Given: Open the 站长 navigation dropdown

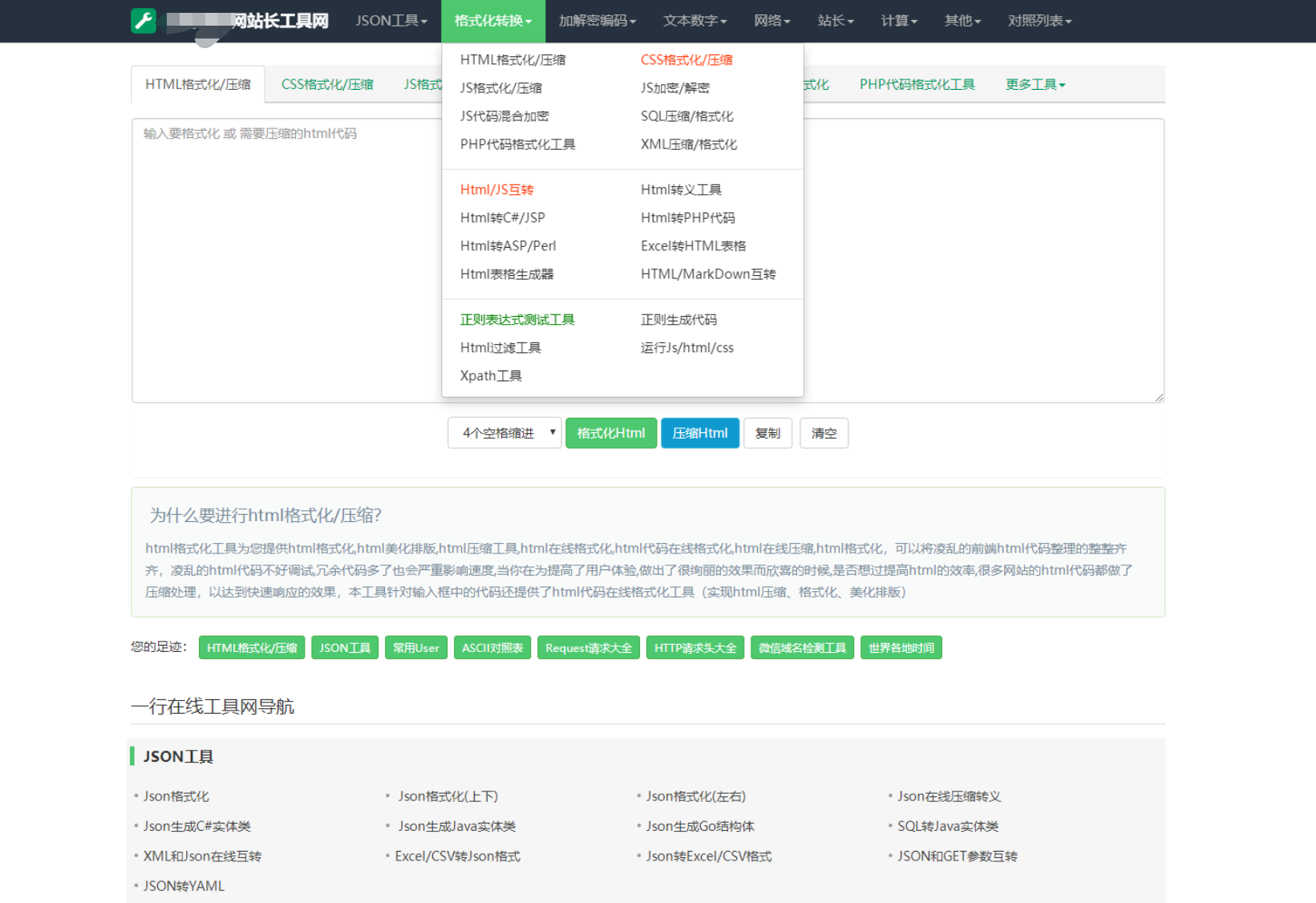Looking at the screenshot, I should pyautogui.click(x=836, y=21).
